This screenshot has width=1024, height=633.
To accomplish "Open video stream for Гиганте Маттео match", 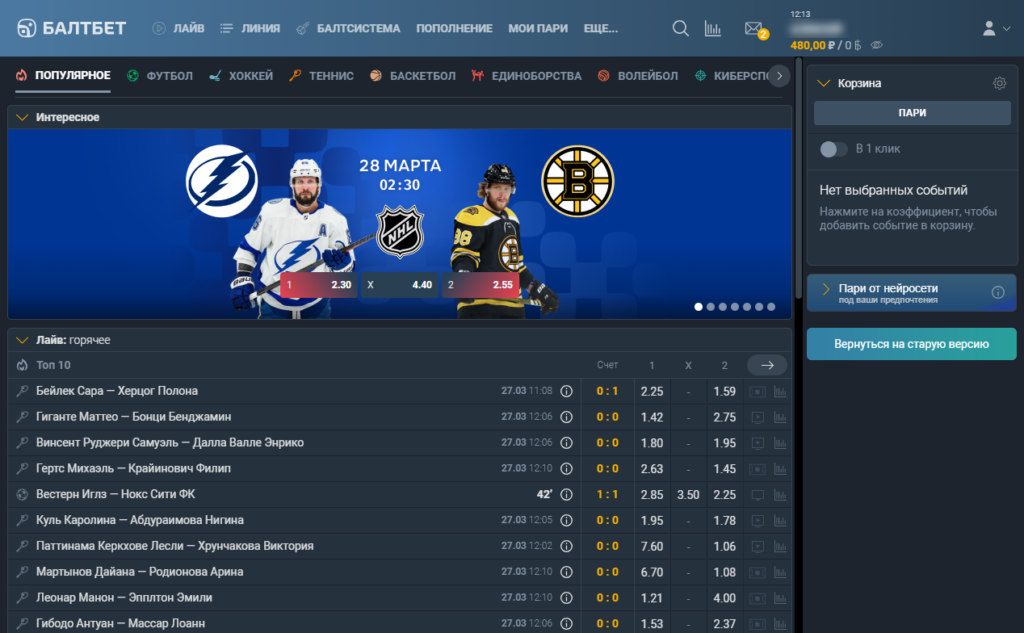I will coord(758,417).
